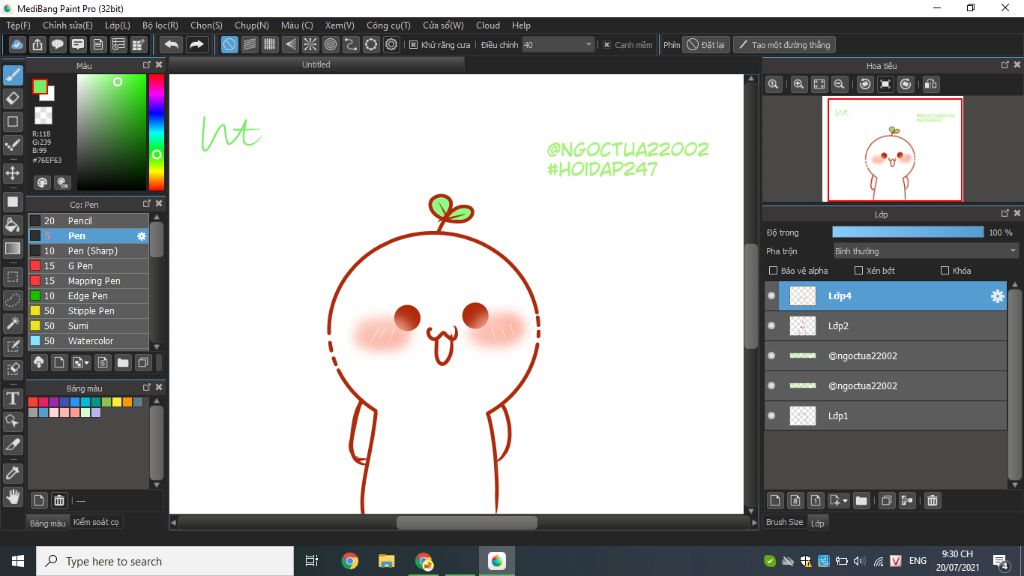Image resolution: width=1024 pixels, height=576 pixels.
Task: Delete layer using trash icon in layer panel
Action: tap(932, 500)
